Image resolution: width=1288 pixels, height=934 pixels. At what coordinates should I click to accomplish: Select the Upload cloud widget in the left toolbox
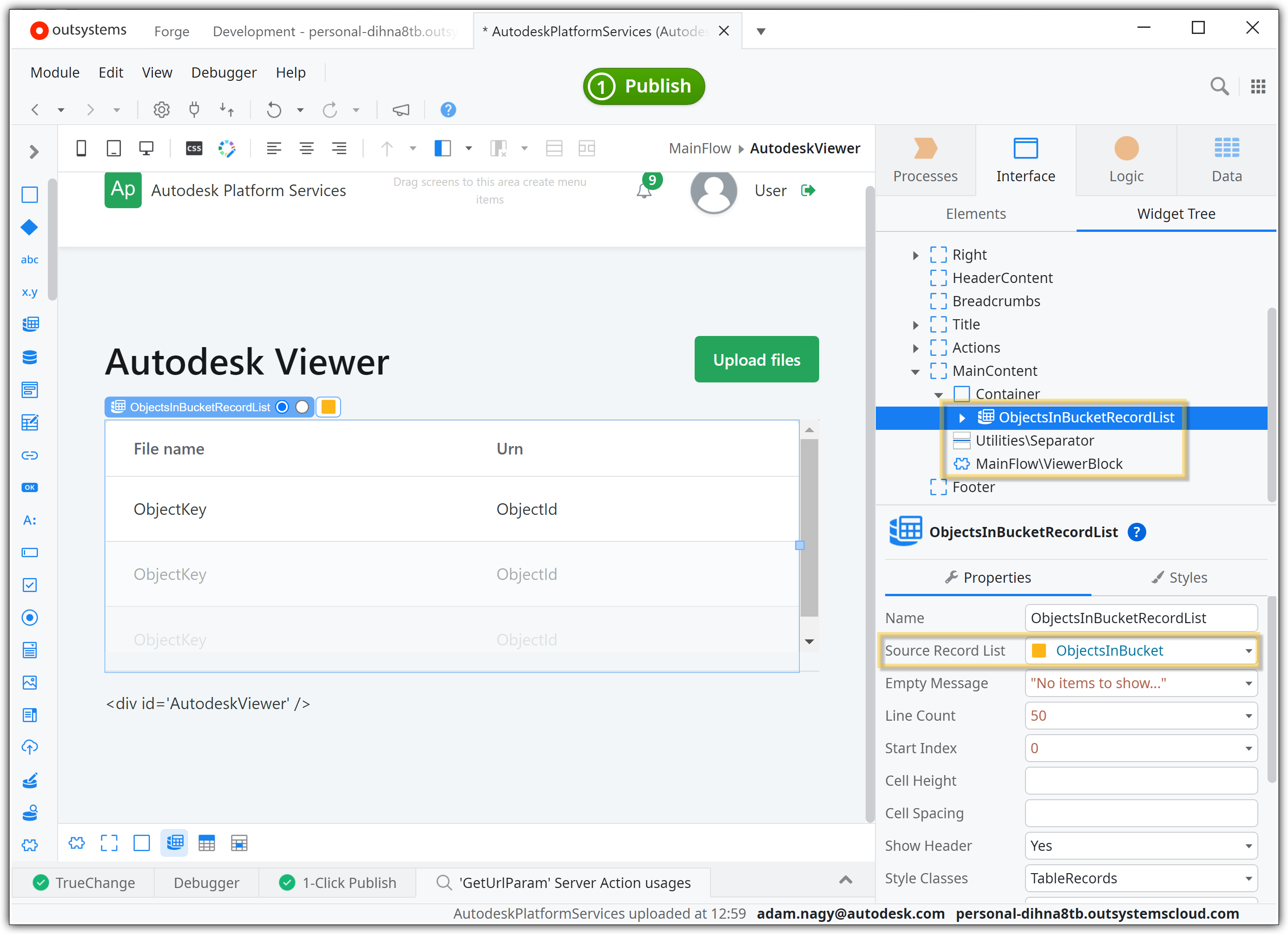[30, 748]
